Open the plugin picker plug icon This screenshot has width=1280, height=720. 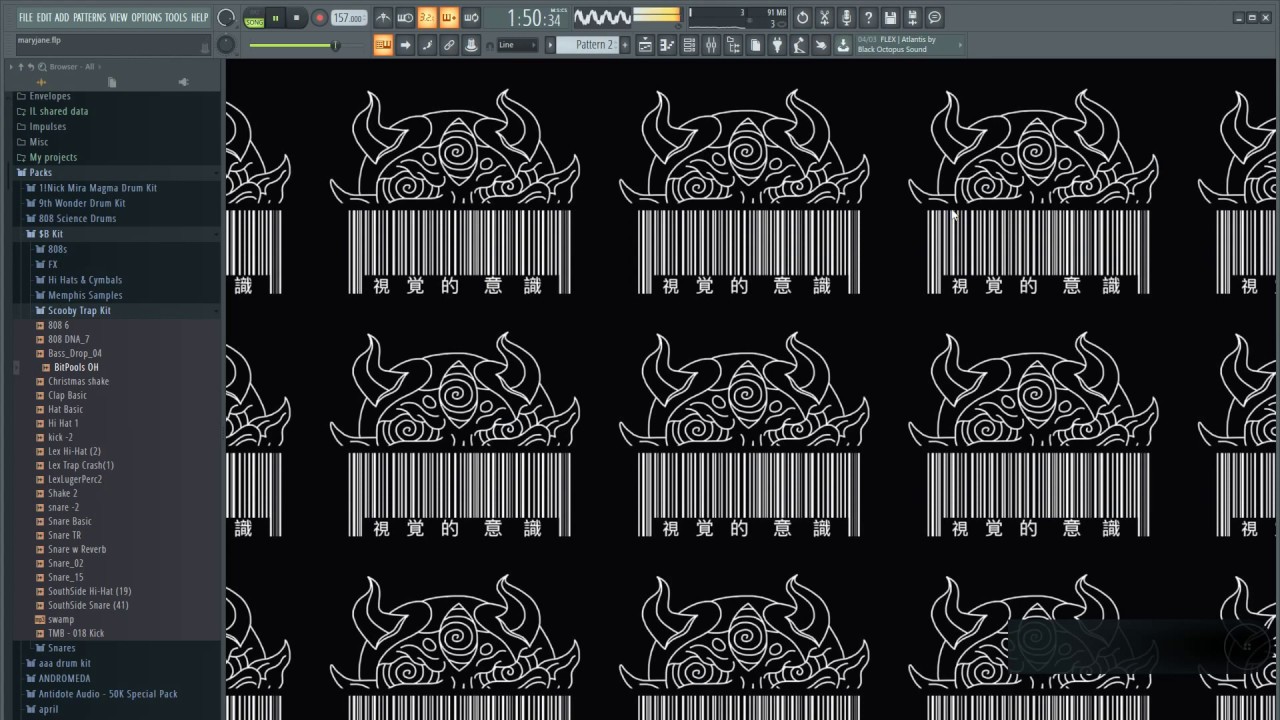tap(777, 45)
